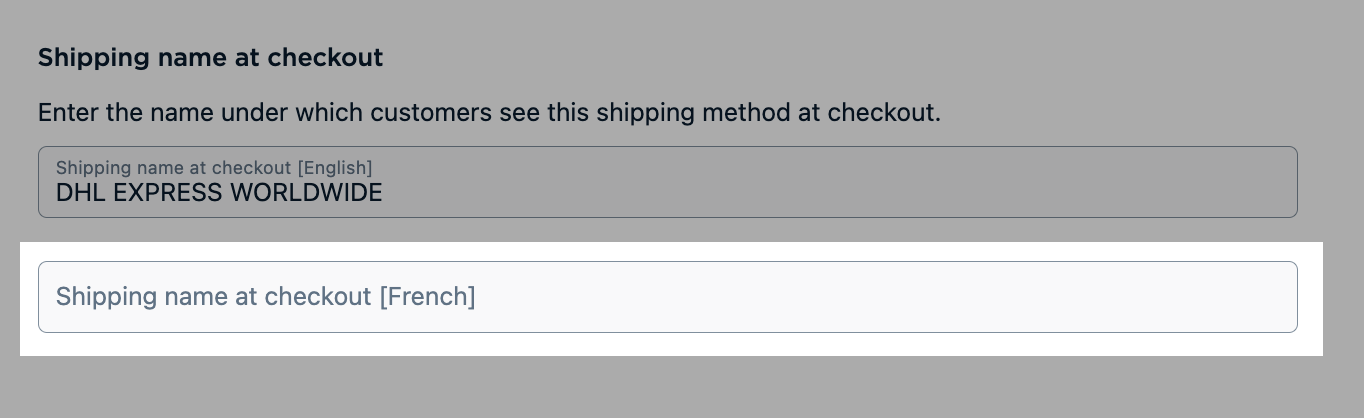This screenshot has height=418, width=1364.
Task: Click the '[French]' placeholder text
Action: click(x=427, y=297)
